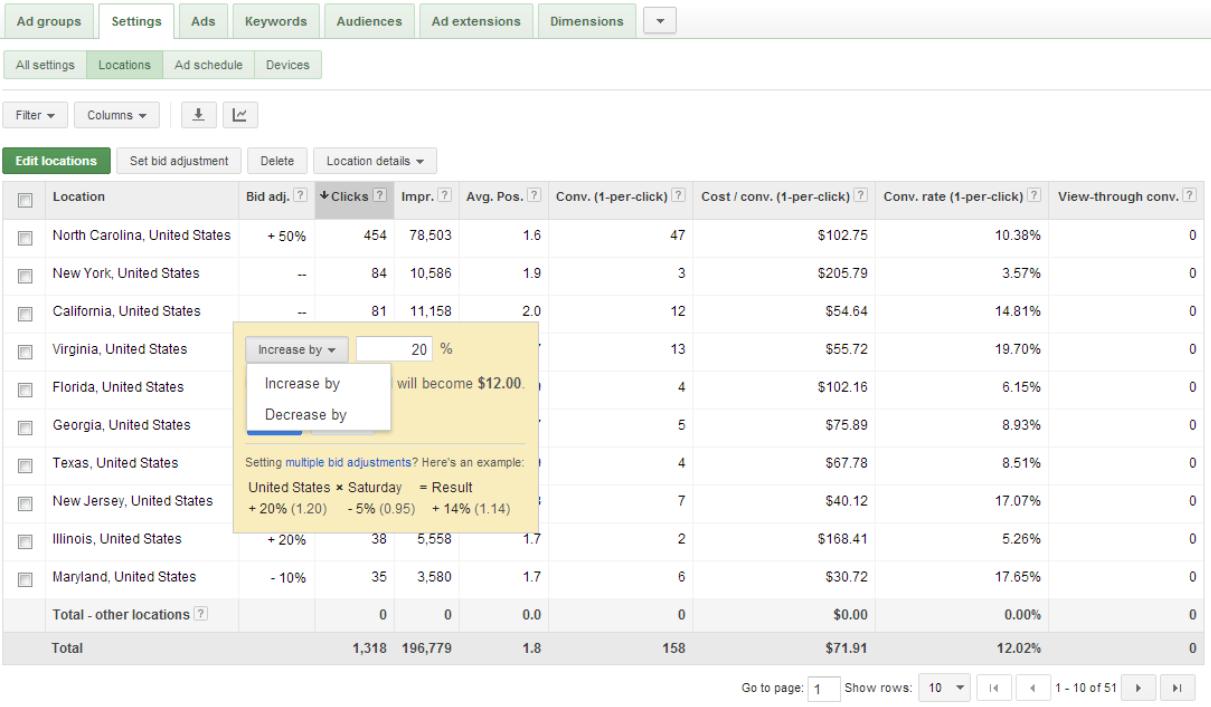
Task: Check the Maryland row checkbox
Action: click(23, 578)
